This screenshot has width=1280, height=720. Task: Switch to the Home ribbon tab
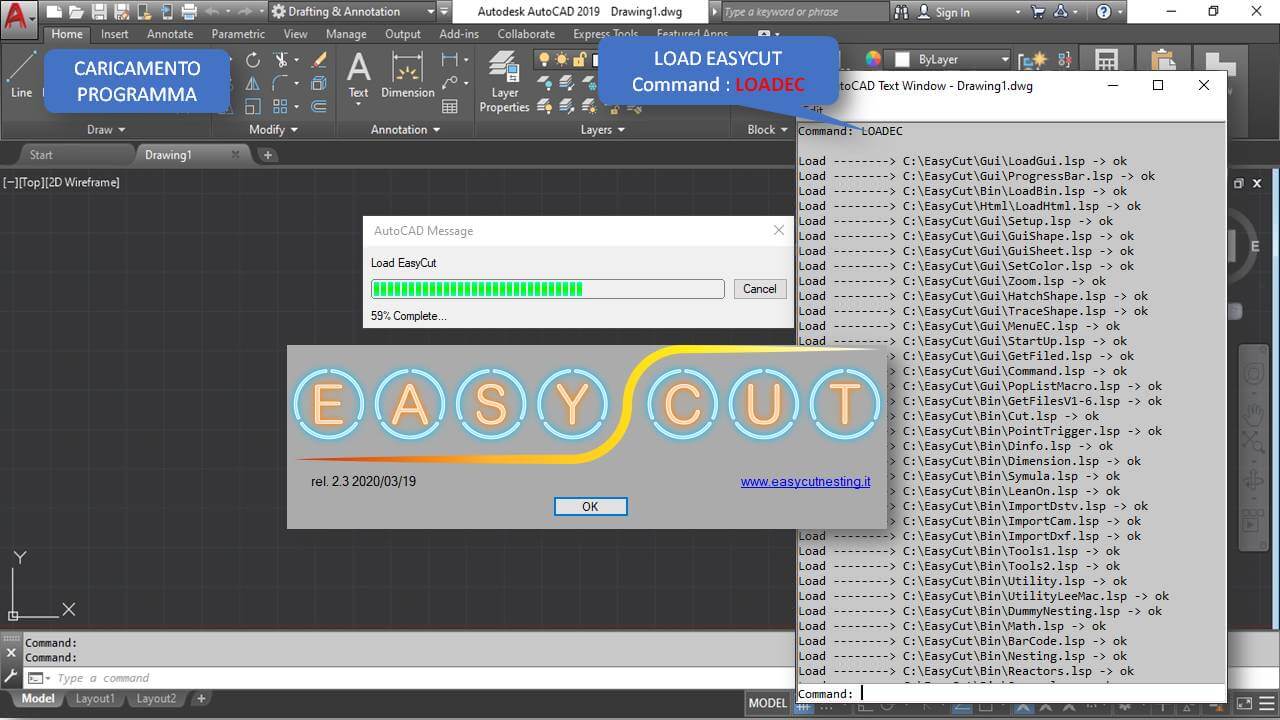pos(67,34)
